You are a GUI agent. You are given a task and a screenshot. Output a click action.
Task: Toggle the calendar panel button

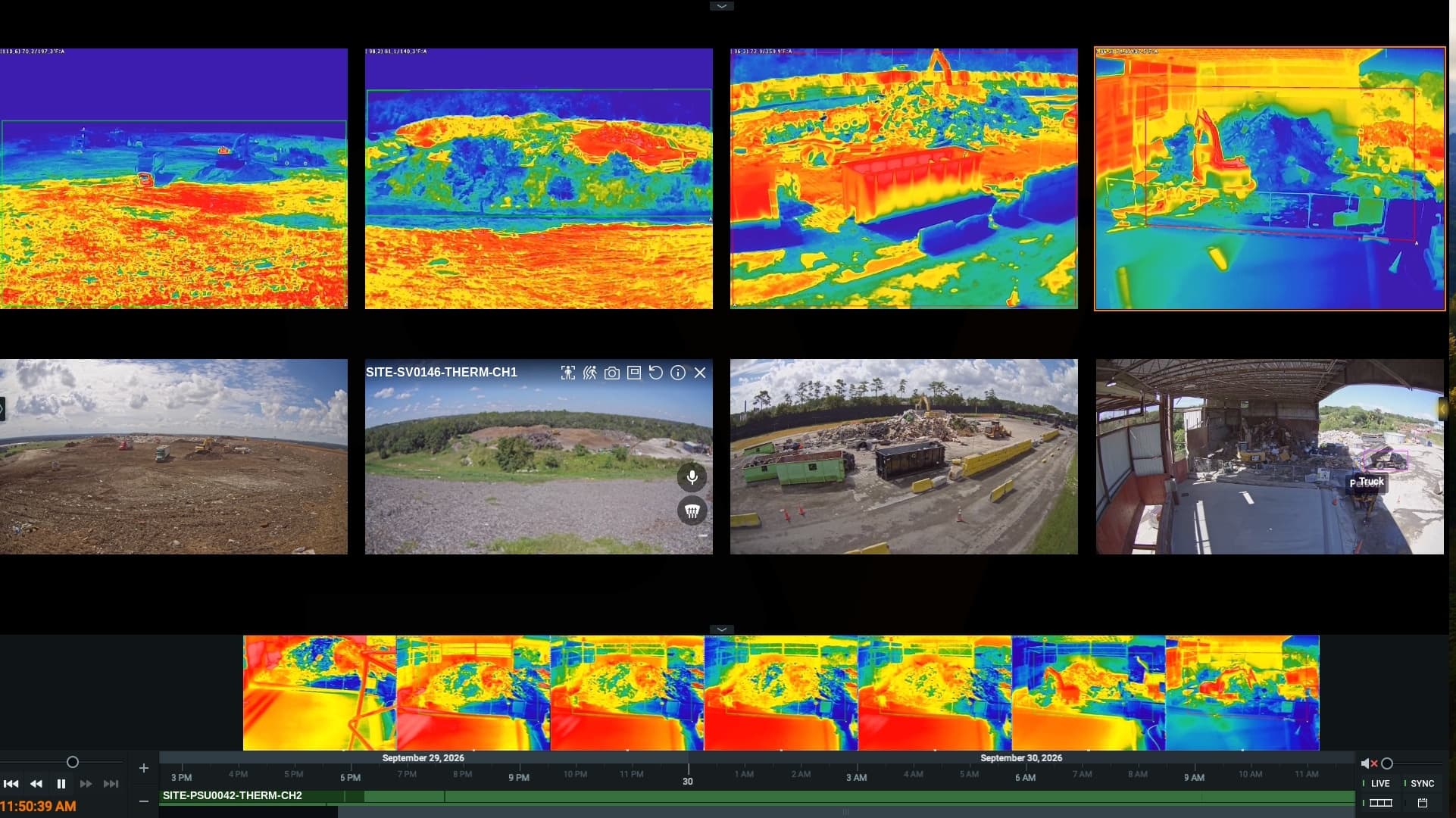pyautogui.click(x=1422, y=803)
